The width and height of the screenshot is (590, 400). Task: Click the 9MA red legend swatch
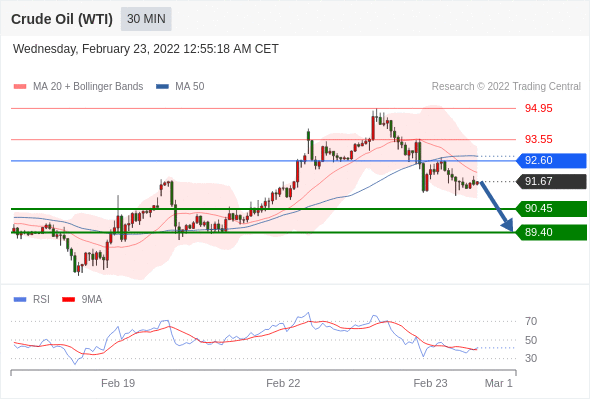tap(68, 300)
